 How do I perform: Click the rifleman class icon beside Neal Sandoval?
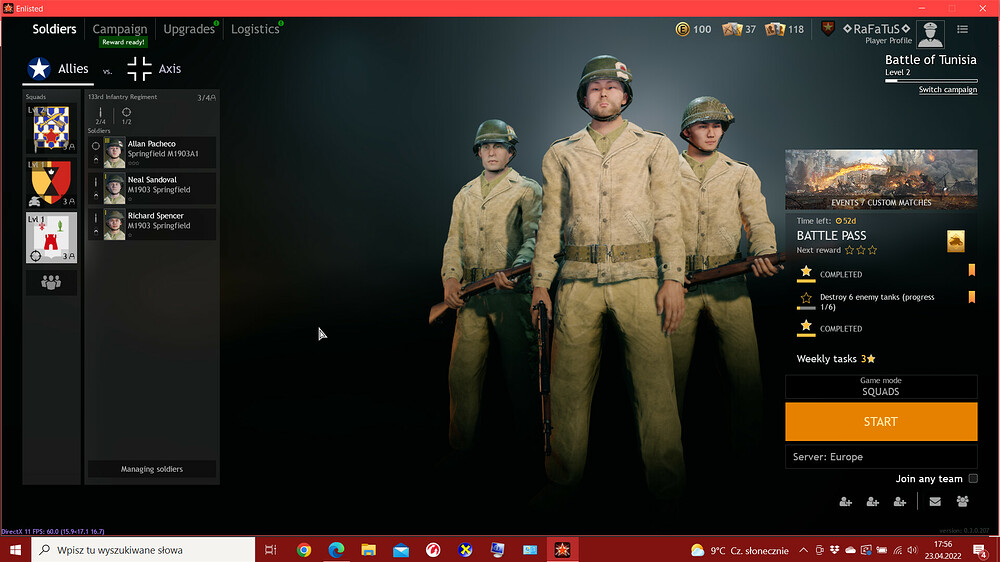click(x=96, y=182)
